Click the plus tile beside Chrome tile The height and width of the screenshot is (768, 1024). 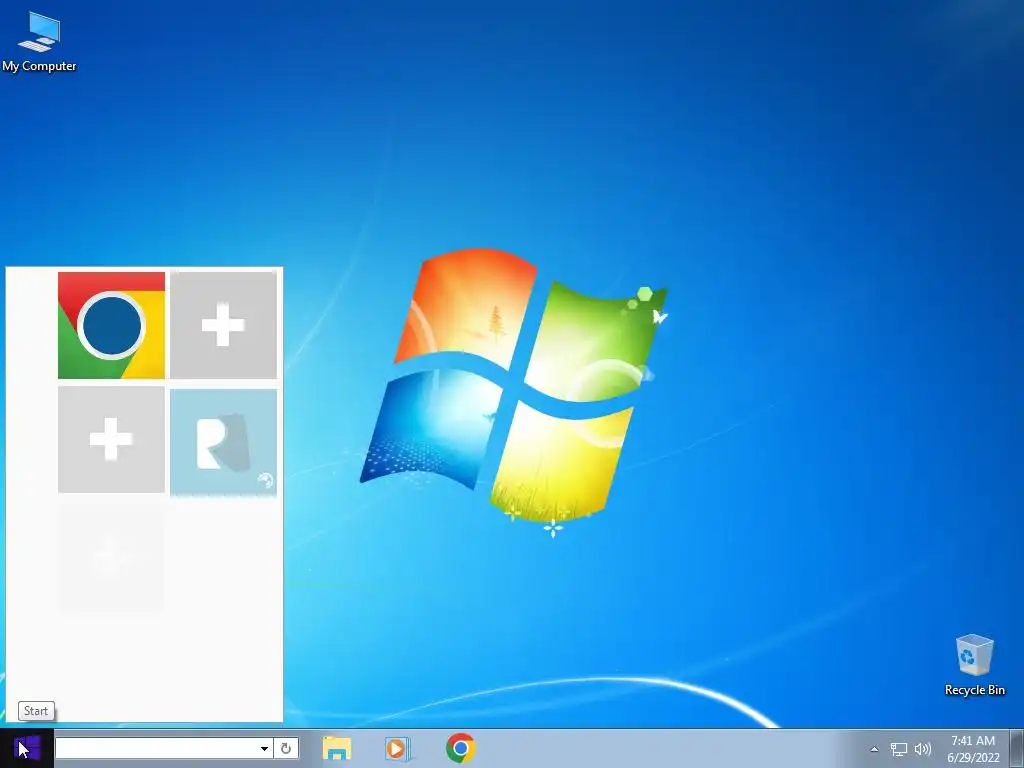point(223,325)
